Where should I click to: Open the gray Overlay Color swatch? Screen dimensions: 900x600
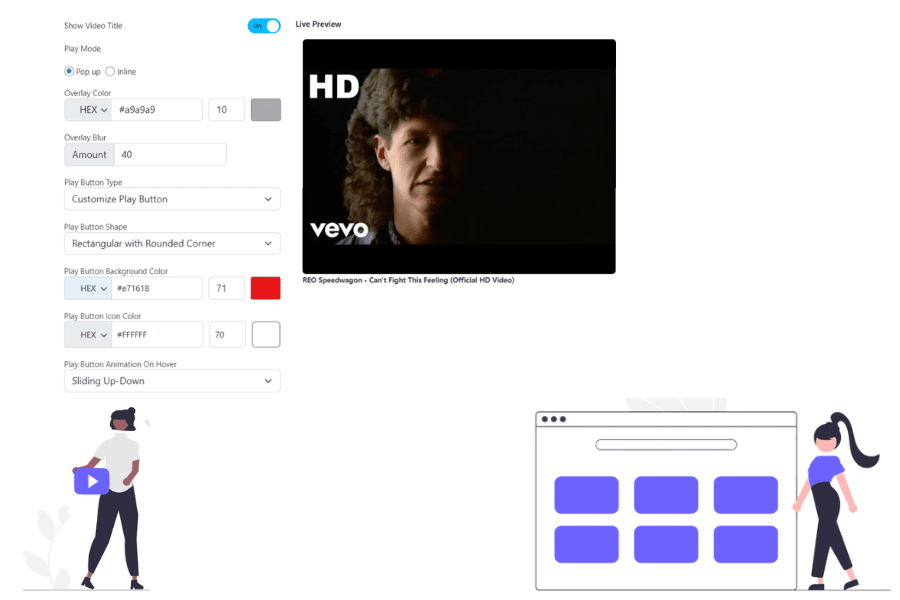265,110
